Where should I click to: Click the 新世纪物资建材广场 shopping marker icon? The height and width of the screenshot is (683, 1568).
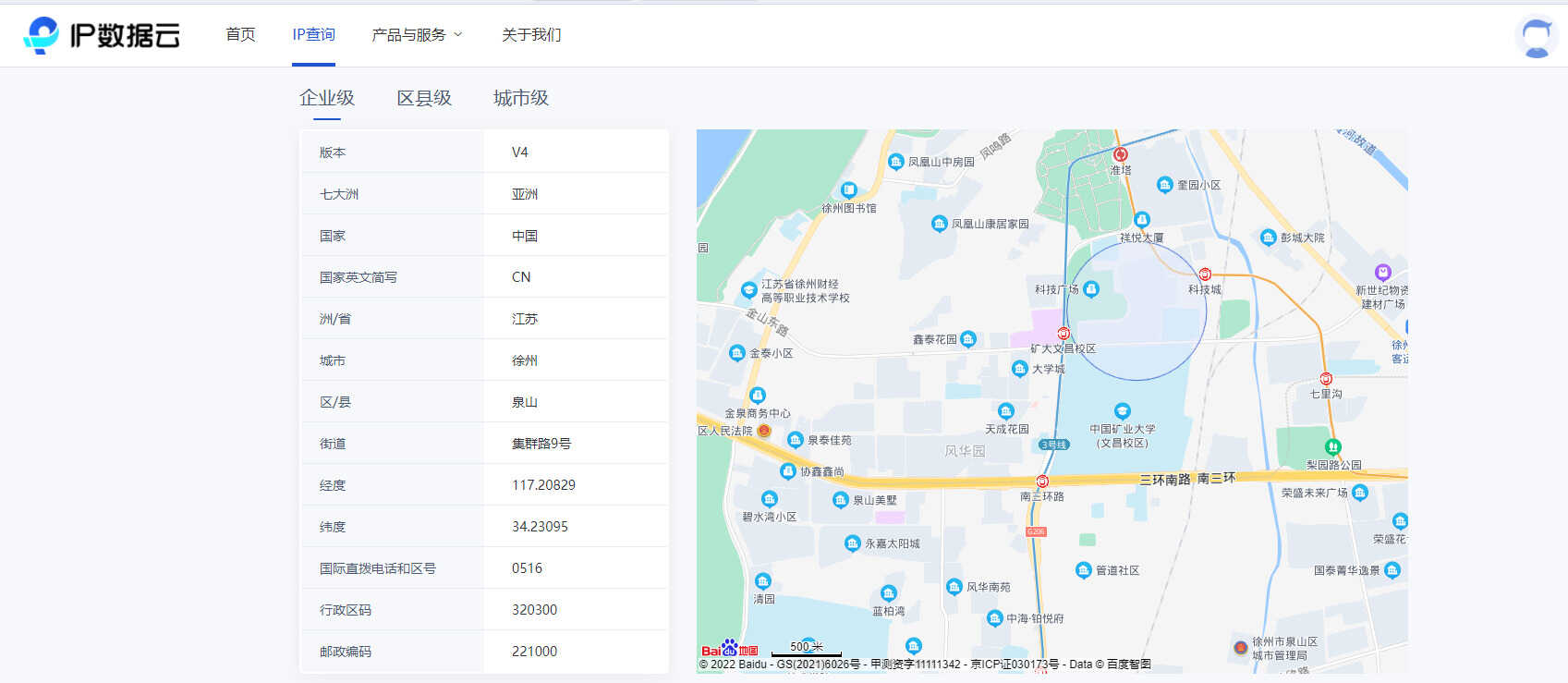[1382, 273]
